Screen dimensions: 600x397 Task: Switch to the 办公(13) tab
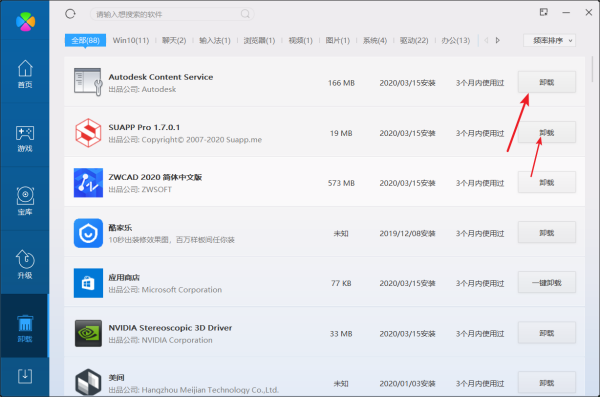[x=455, y=40]
